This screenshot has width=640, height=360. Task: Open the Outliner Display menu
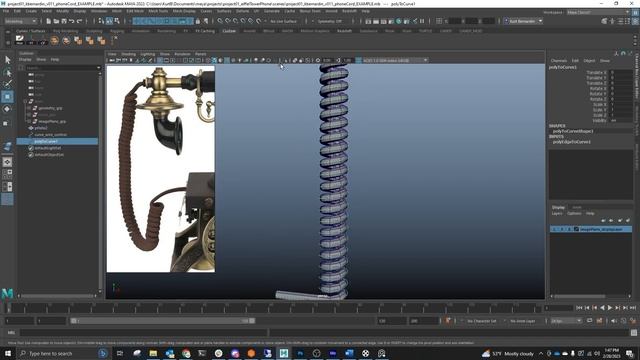click(25, 60)
